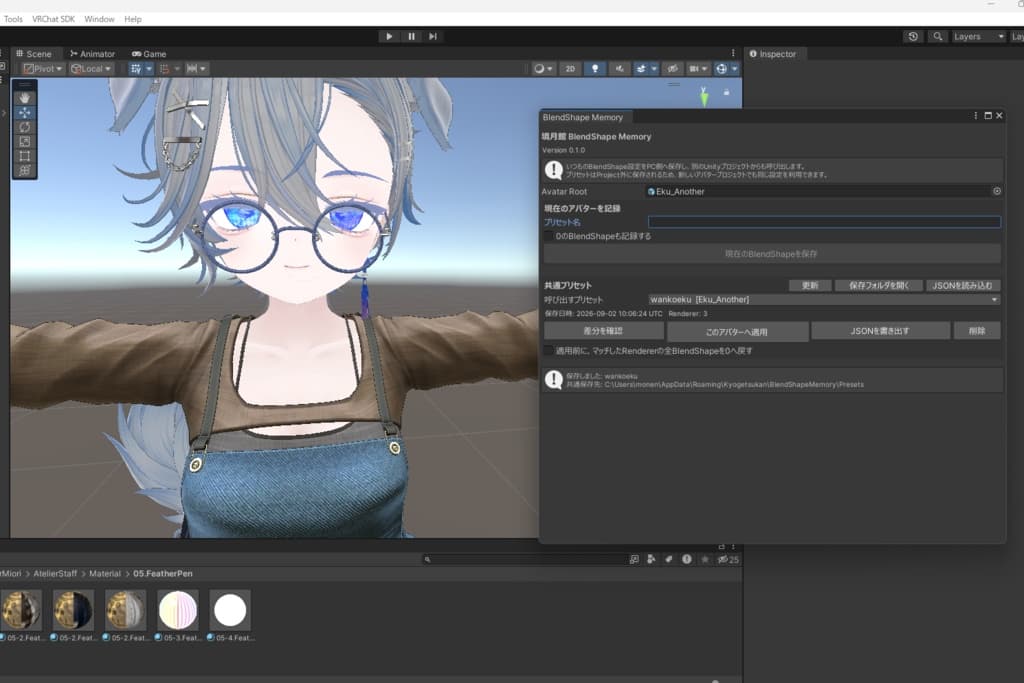
Task: Select the BlendShape Memory tab
Action: 583,117
